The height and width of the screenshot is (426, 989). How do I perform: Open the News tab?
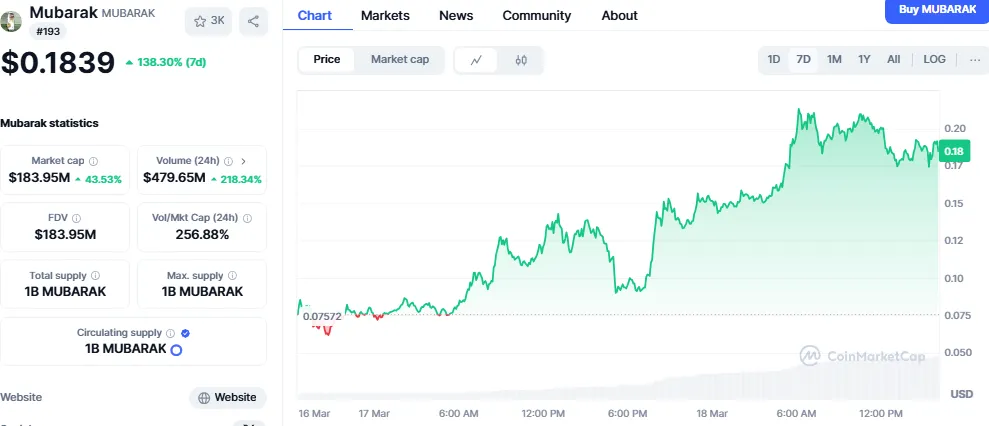tap(456, 16)
